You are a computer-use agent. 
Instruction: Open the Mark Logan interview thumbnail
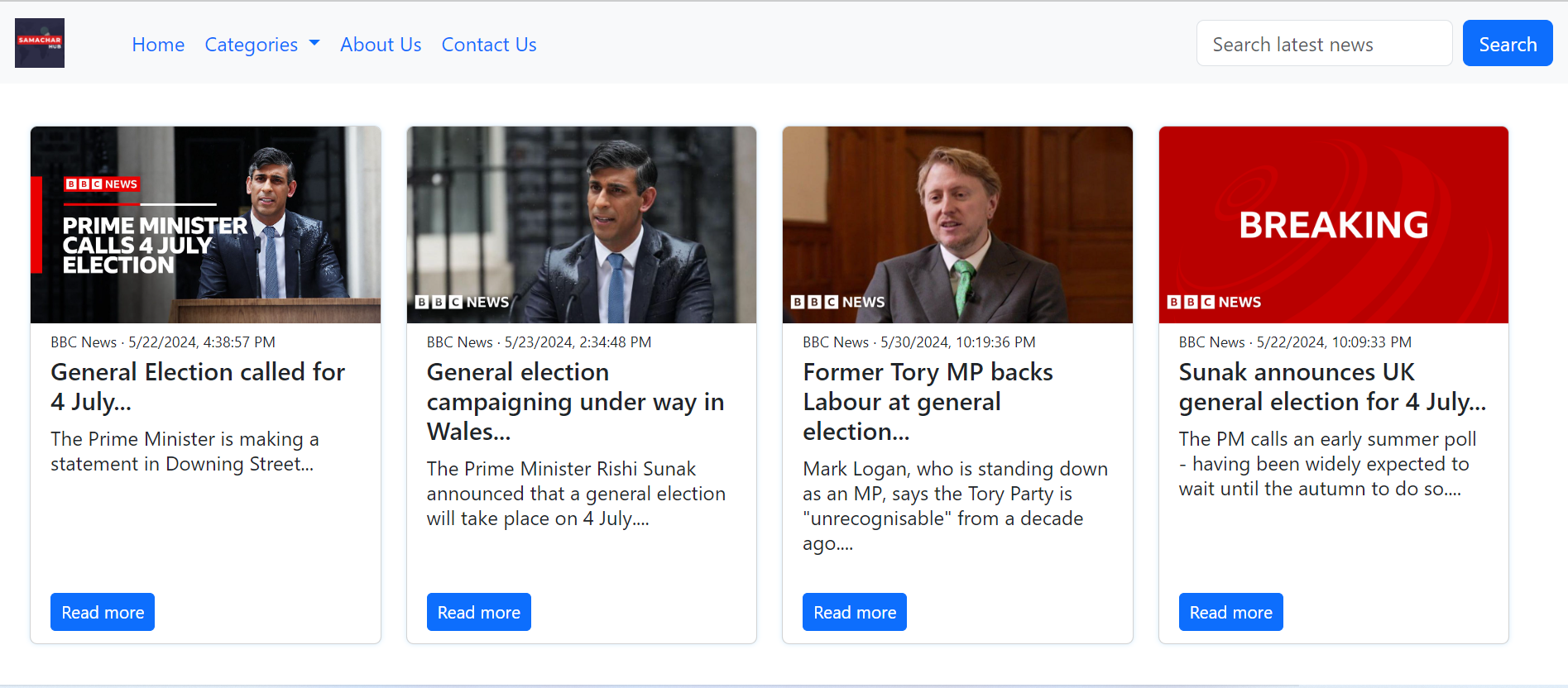pos(957,225)
